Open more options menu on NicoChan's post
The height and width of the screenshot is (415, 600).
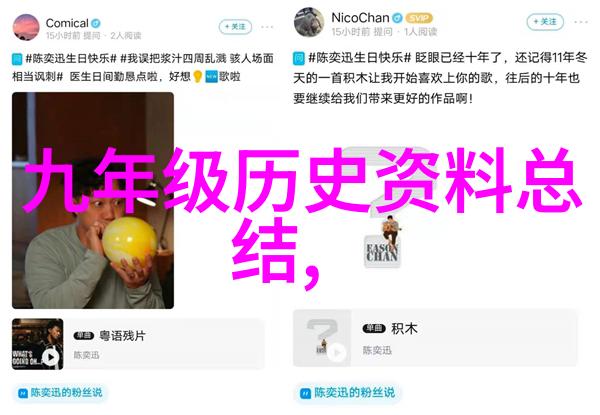click(581, 22)
